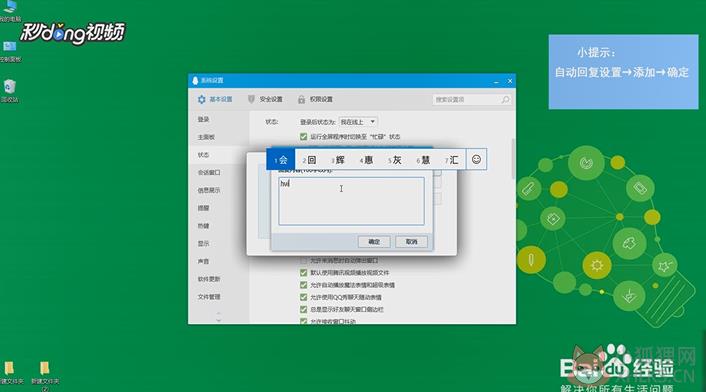
Task: Open the 控制面板 desktop icon
Action: tap(10, 51)
